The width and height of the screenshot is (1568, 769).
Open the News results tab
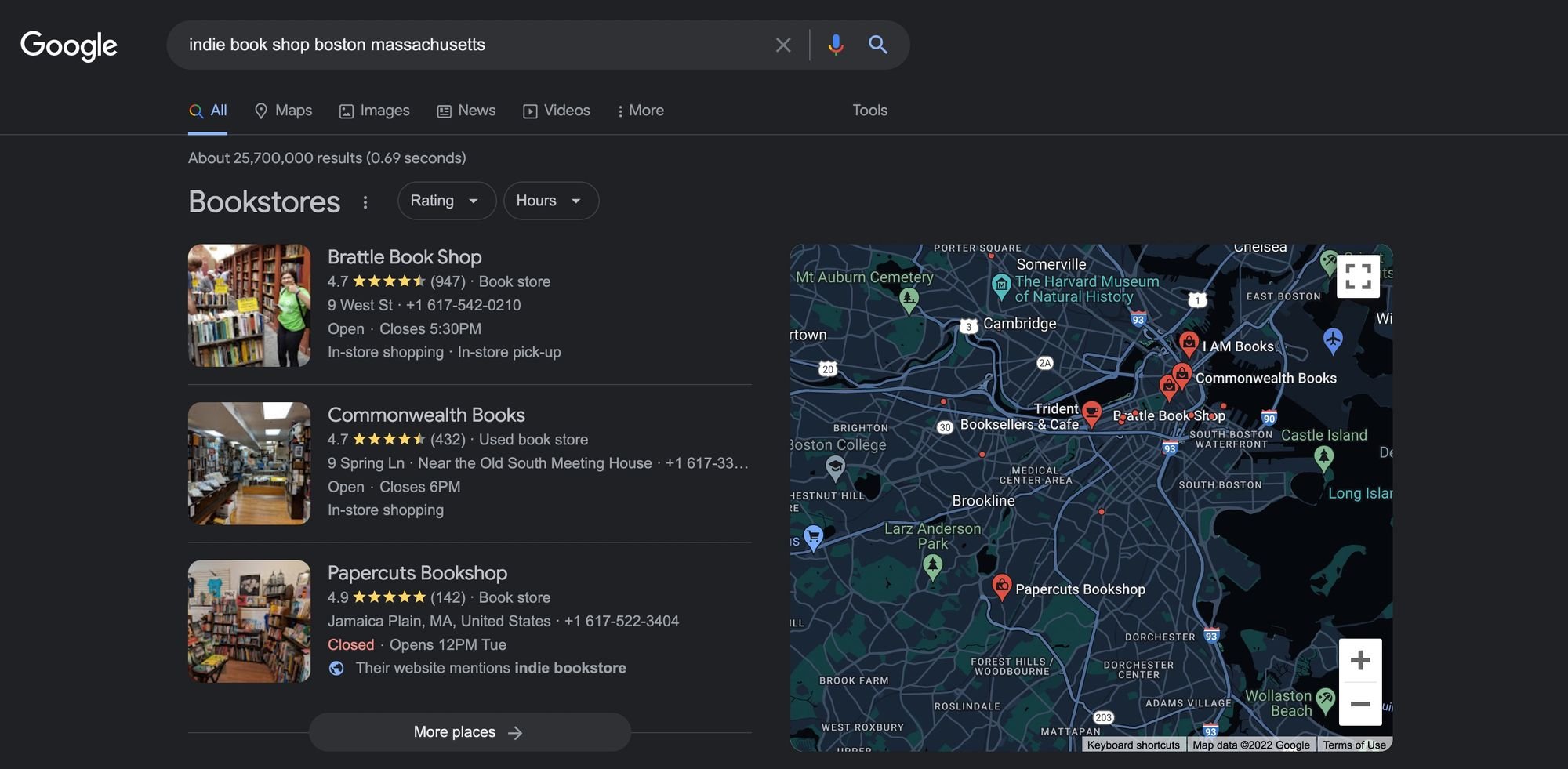(x=466, y=111)
